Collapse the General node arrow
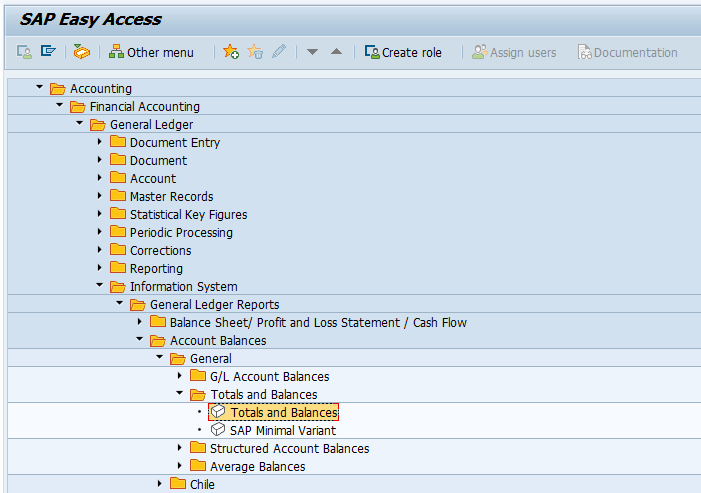The width and height of the screenshot is (701, 493). (160, 357)
